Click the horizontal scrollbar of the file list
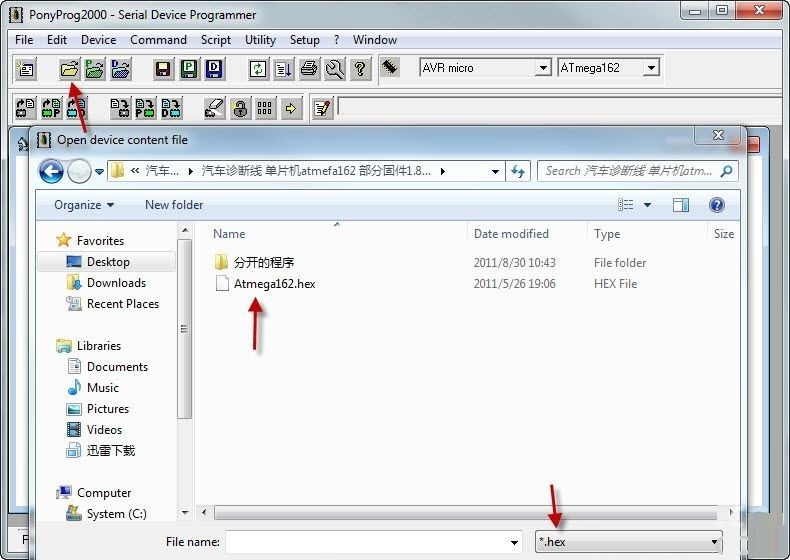The height and width of the screenshot is (560, 790). [466, 513]
